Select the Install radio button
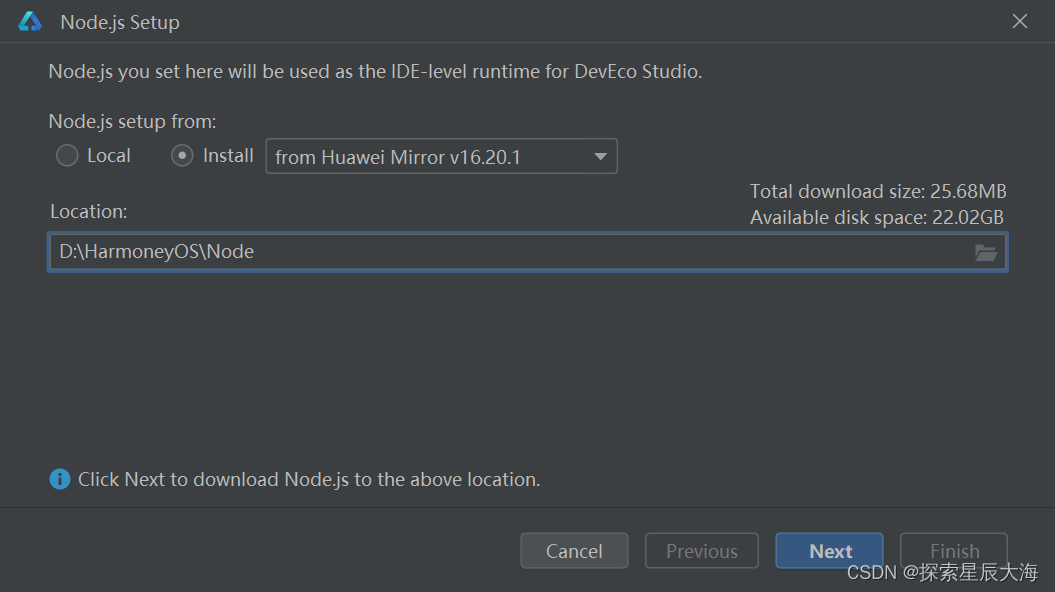 point(182,155)
